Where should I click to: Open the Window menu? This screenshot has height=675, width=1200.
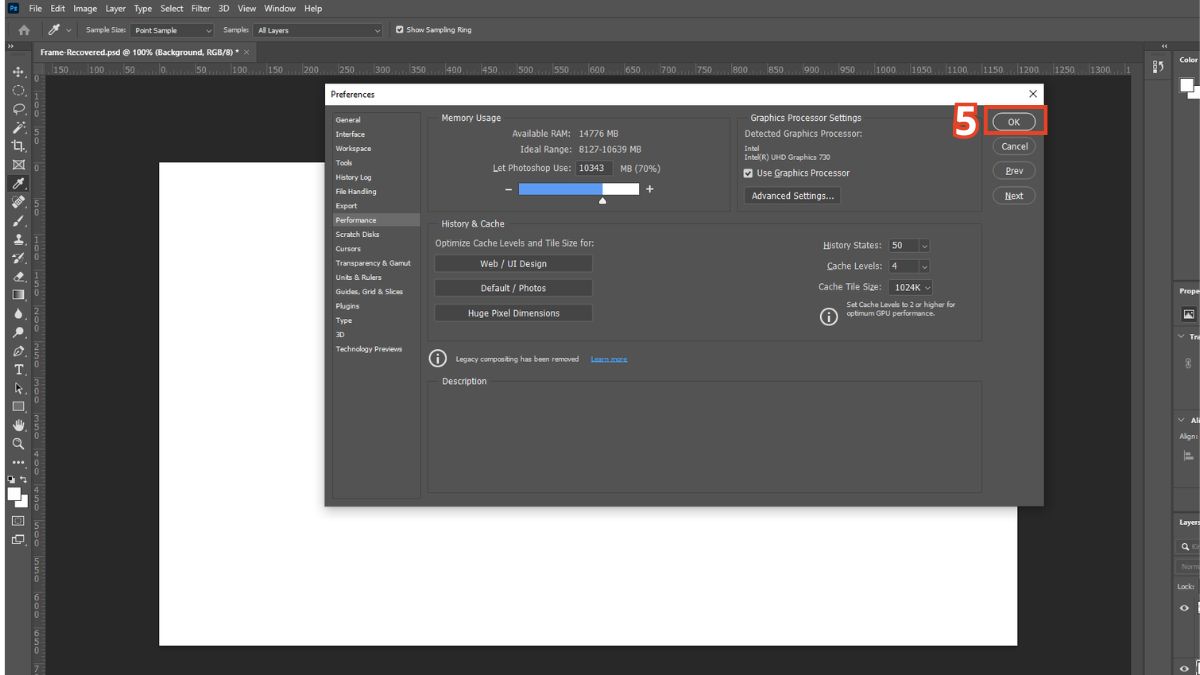[279, 8]
